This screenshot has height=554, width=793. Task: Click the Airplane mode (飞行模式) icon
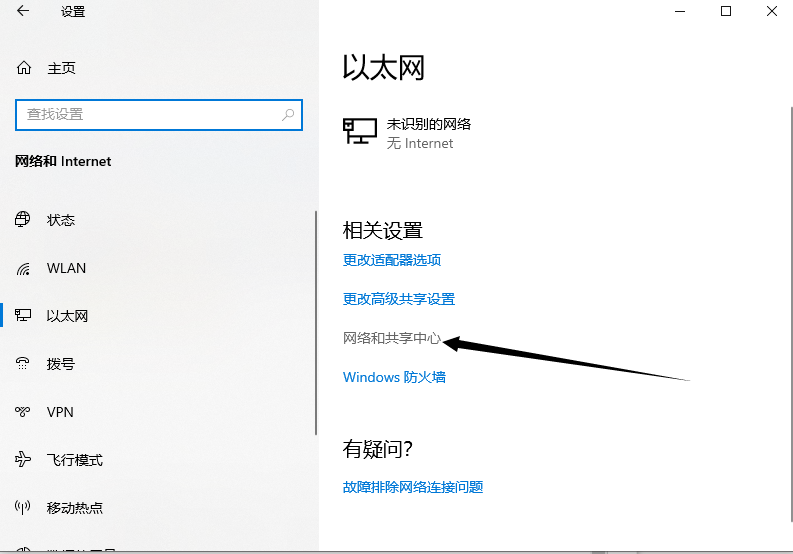[24, 460]
